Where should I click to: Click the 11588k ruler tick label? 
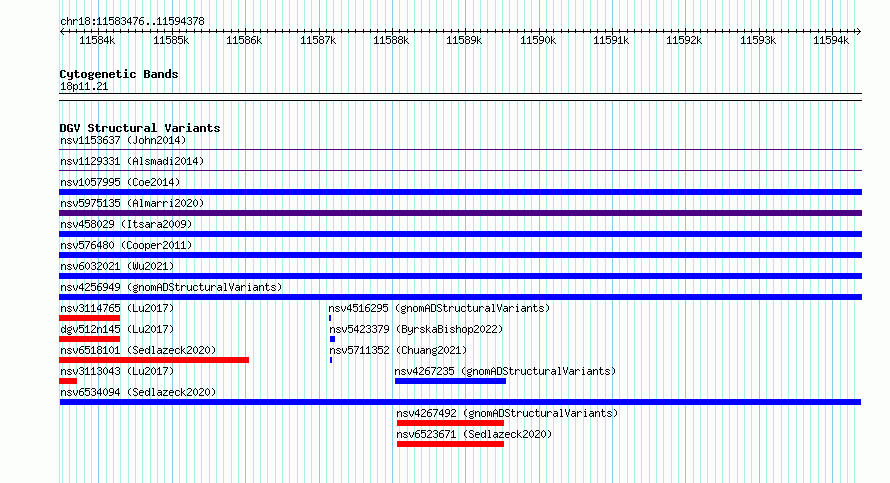click(x=391, y=40)
